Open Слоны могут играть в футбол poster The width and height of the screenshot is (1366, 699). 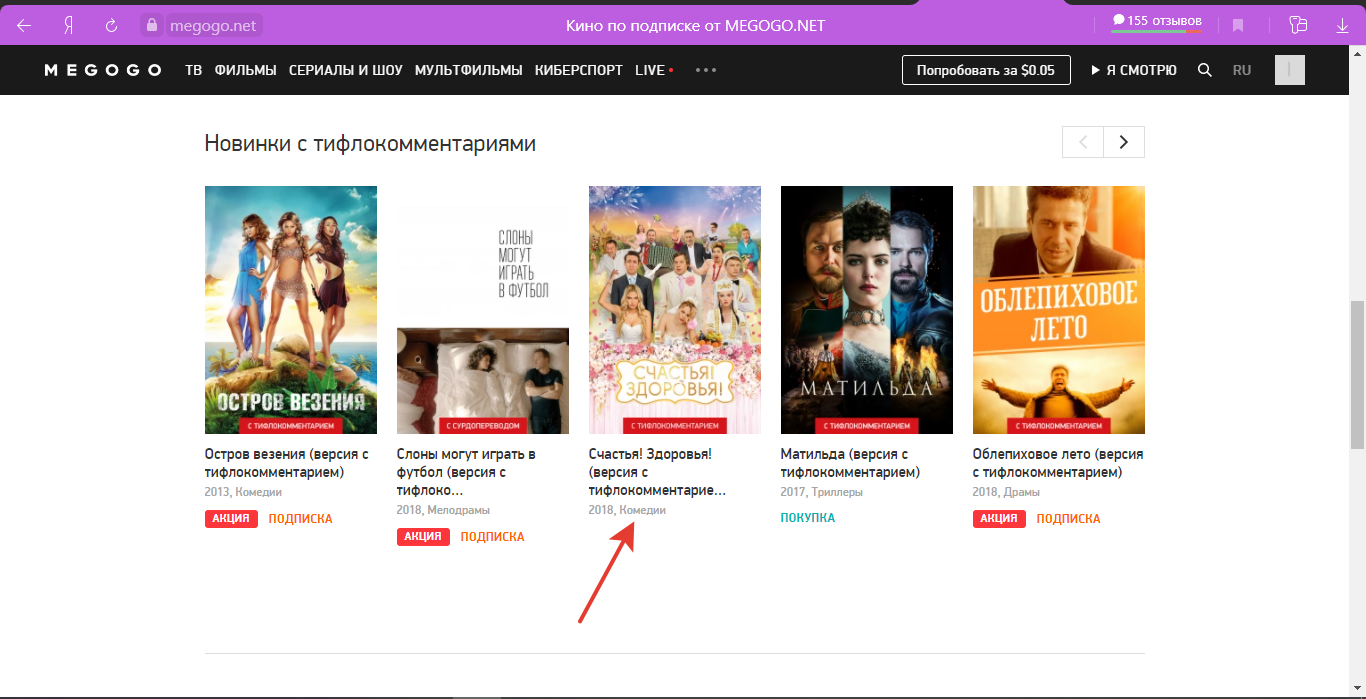(x=483, y=310)
